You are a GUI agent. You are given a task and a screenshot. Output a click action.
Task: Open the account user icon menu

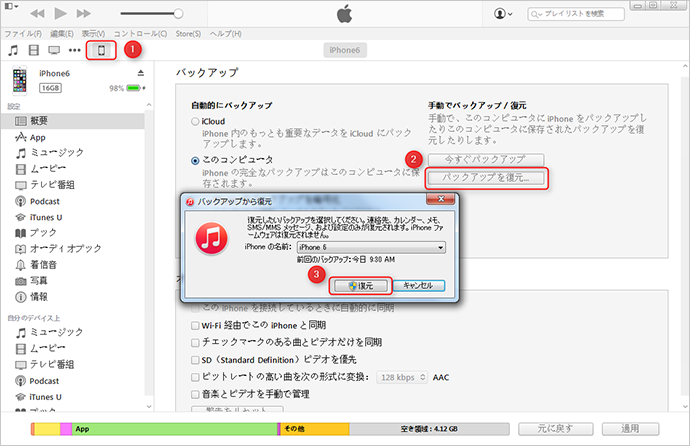tap(503, 14)
